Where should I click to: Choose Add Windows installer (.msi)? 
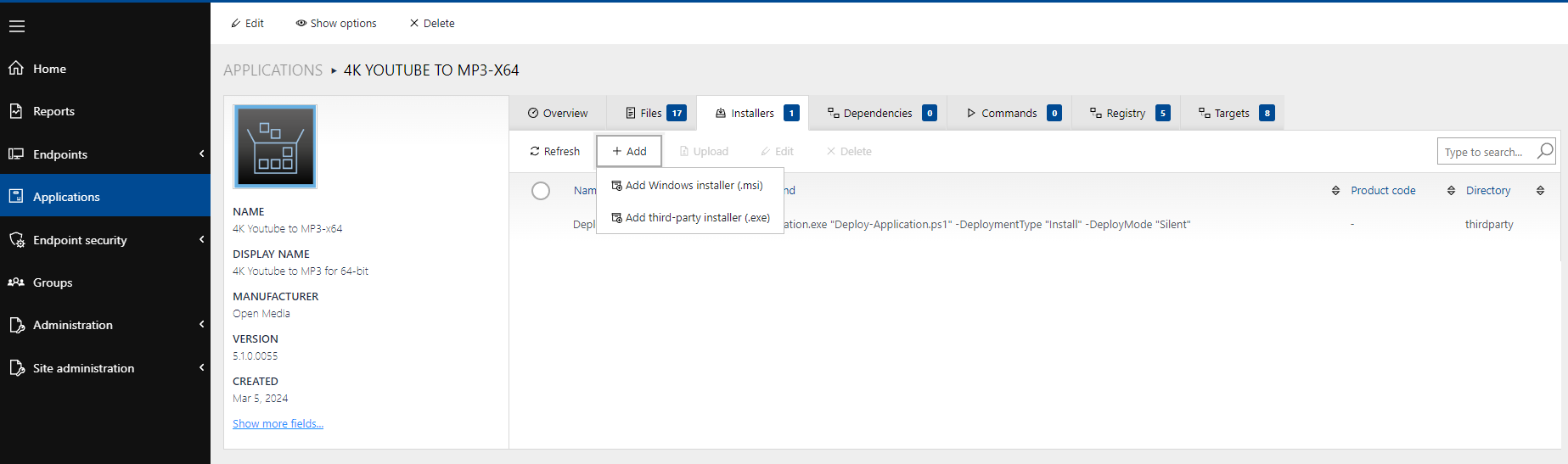(689, 185)
